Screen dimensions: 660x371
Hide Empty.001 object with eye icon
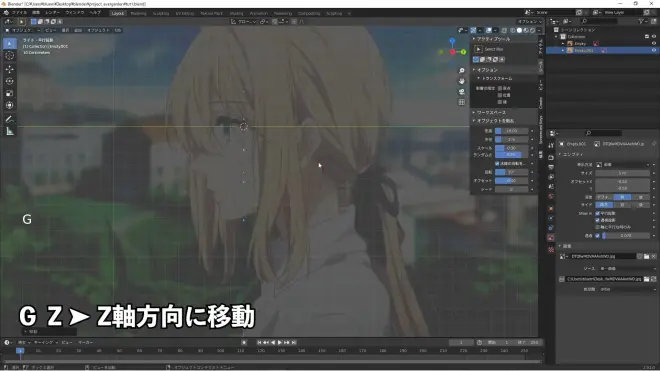point(654,50)
